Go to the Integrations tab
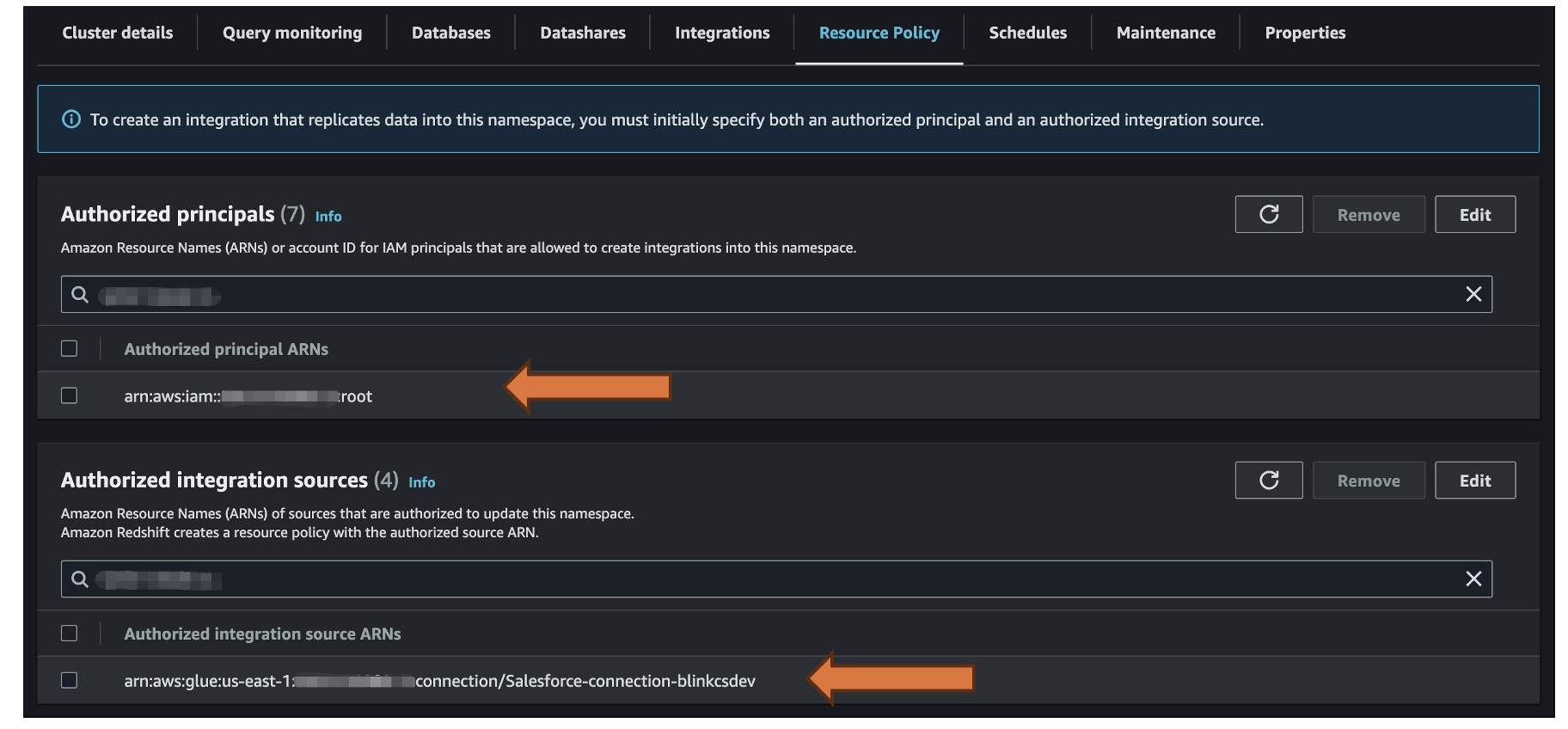The height and width of the screenshot is (729, 1568). pyautogui.click(x=722, y=33)
